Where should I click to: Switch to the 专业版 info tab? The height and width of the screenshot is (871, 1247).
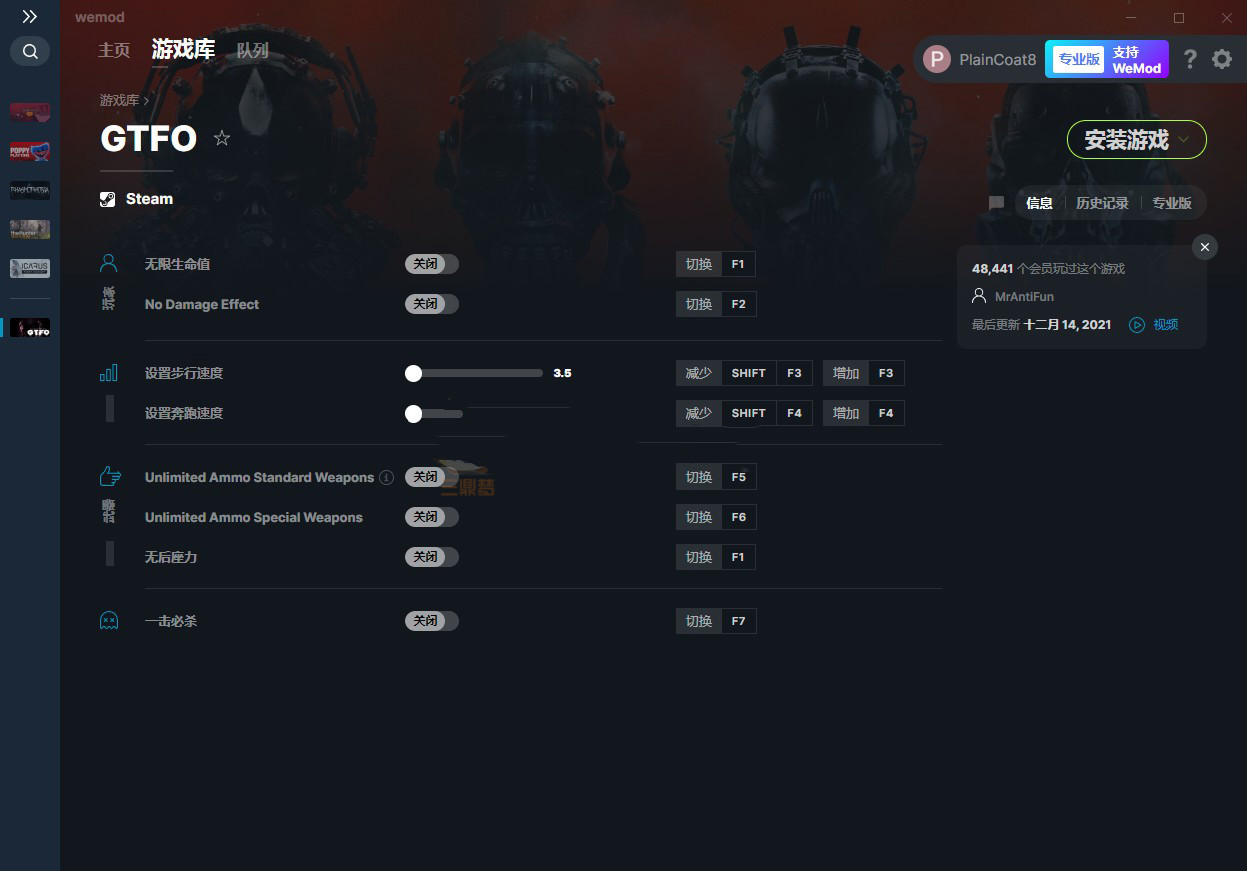click(x=1172, y=203)
